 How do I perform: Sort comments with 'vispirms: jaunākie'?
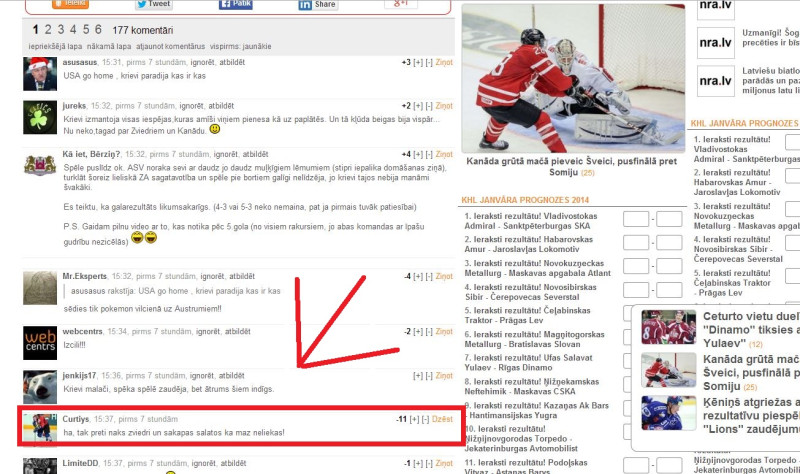(x=240, y=46)
